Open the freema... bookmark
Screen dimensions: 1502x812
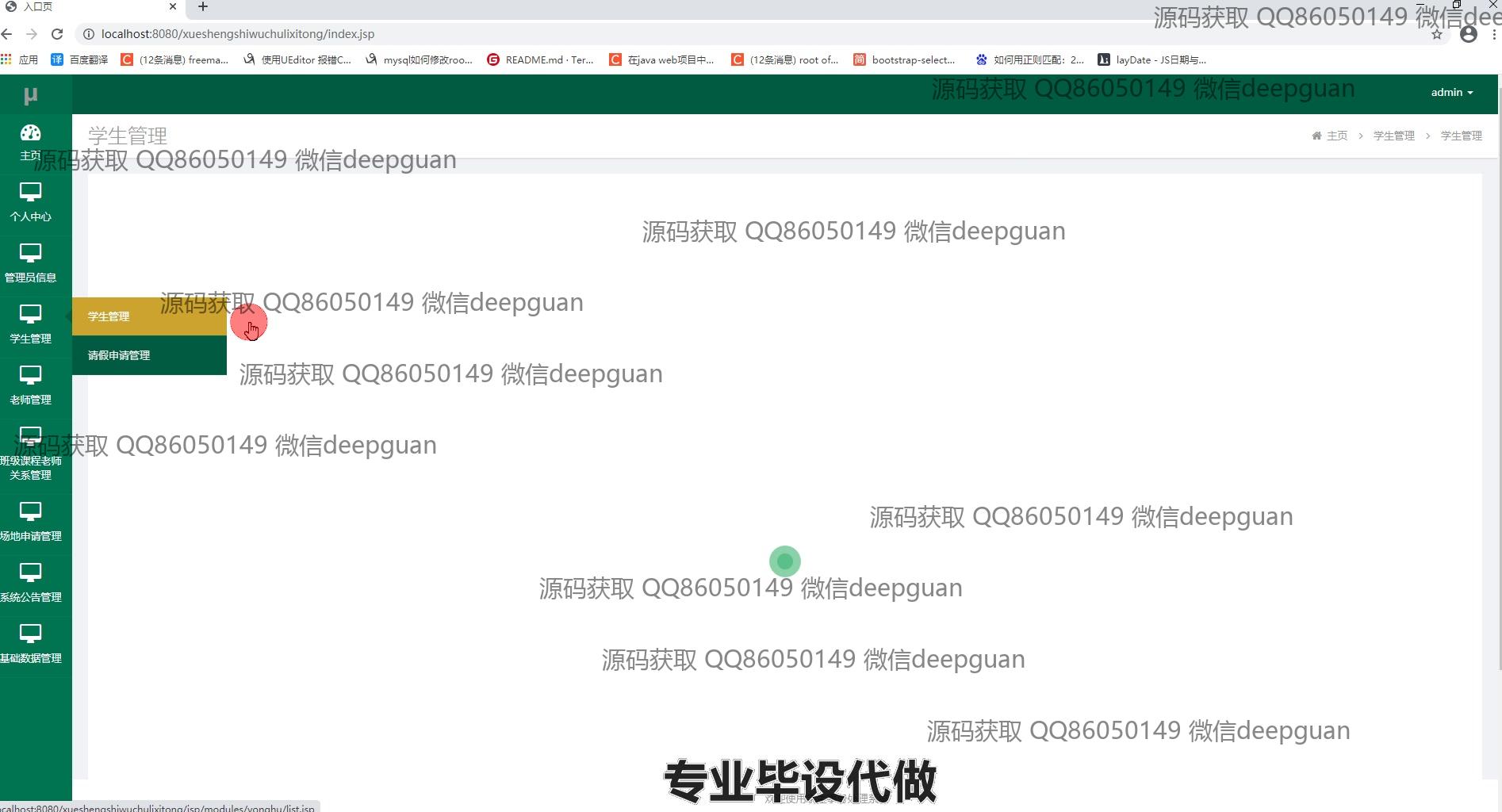pos(174,59)
